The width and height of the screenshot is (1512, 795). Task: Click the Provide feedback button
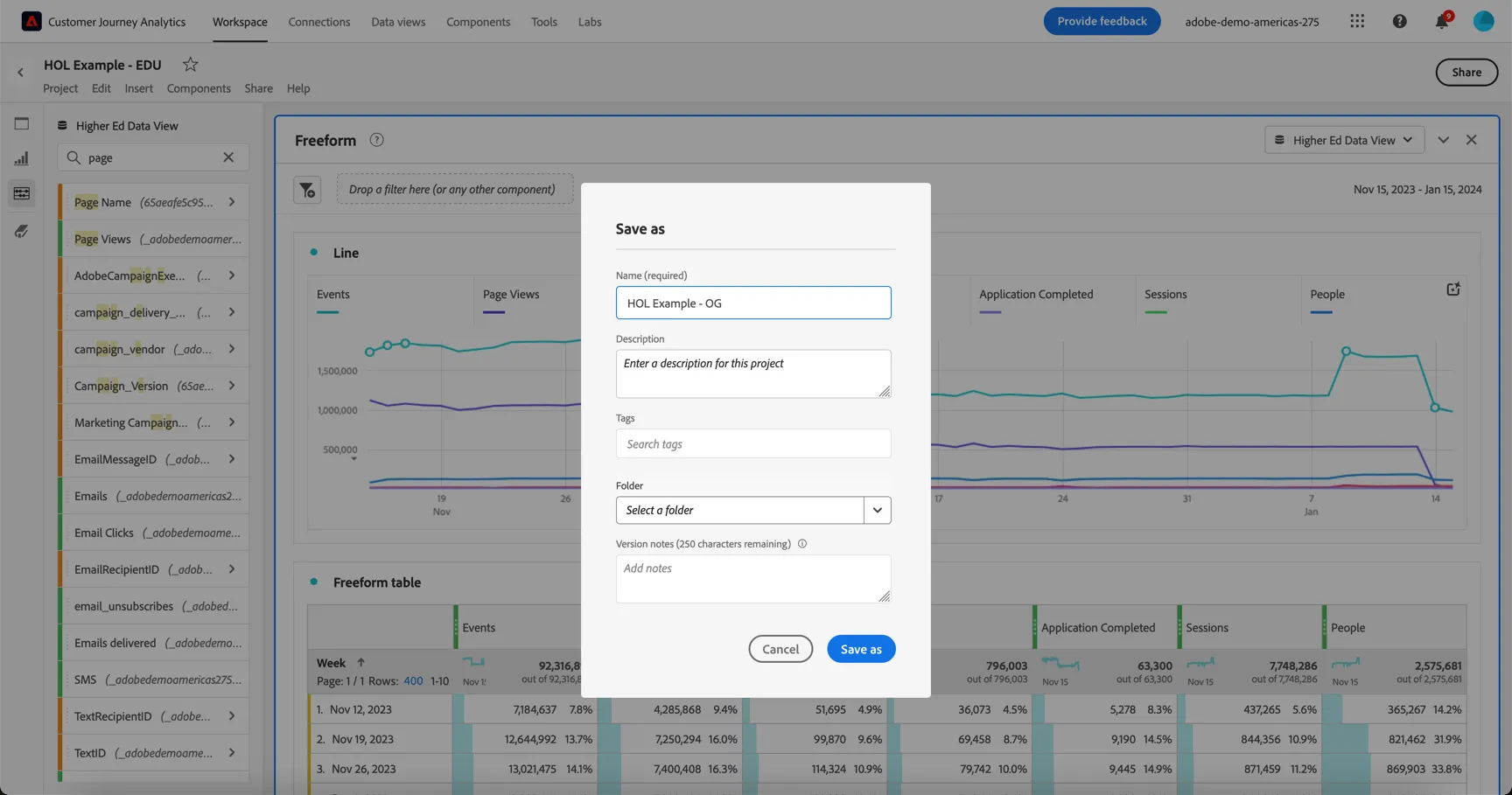(1102, 21)
